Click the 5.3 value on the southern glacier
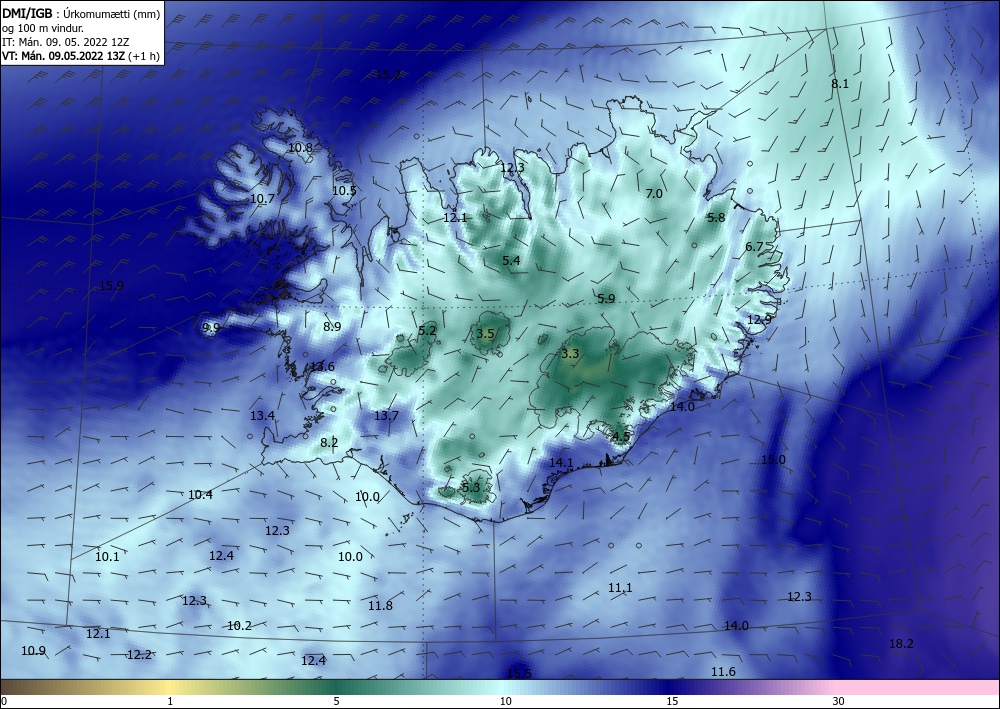 pos(471,487)
